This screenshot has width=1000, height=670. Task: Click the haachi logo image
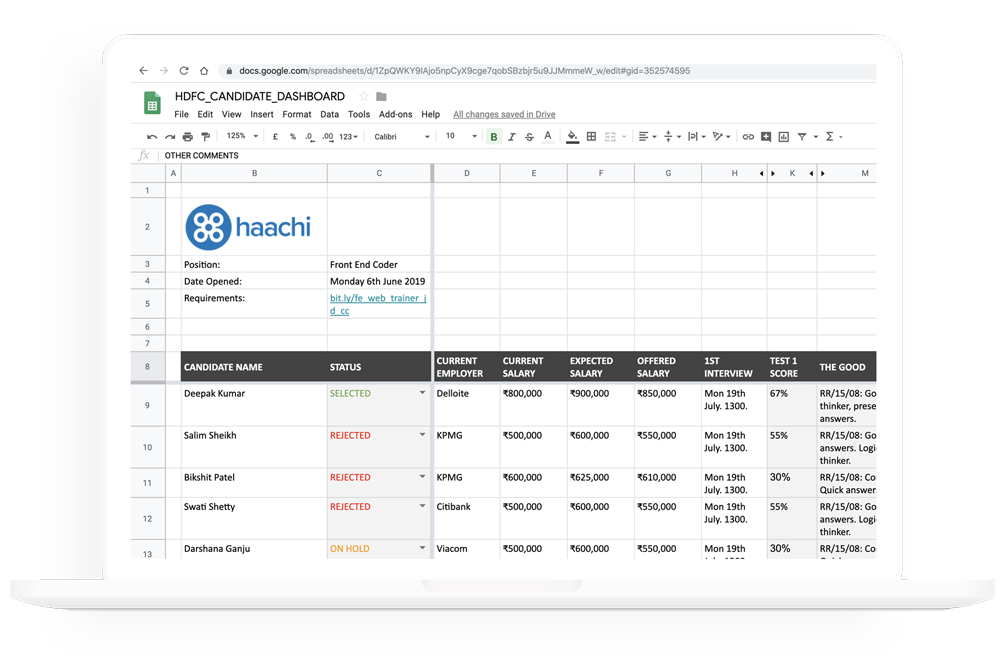coord(248,227)
